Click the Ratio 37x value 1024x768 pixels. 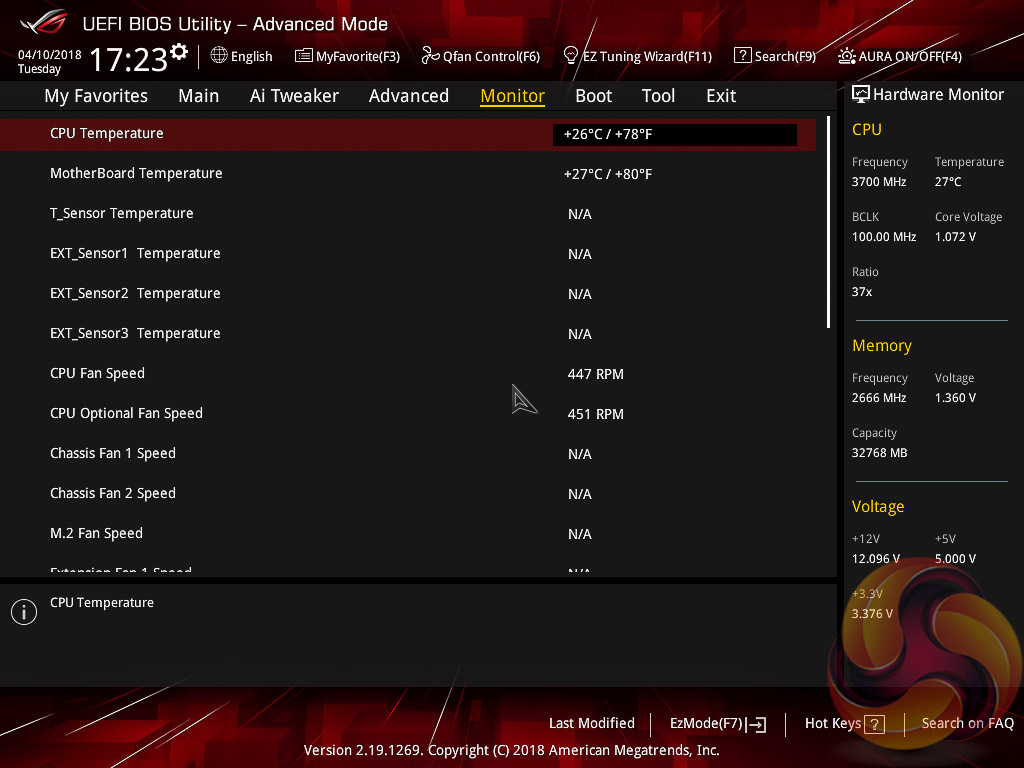pyautogui.click(x=862, y=292)
